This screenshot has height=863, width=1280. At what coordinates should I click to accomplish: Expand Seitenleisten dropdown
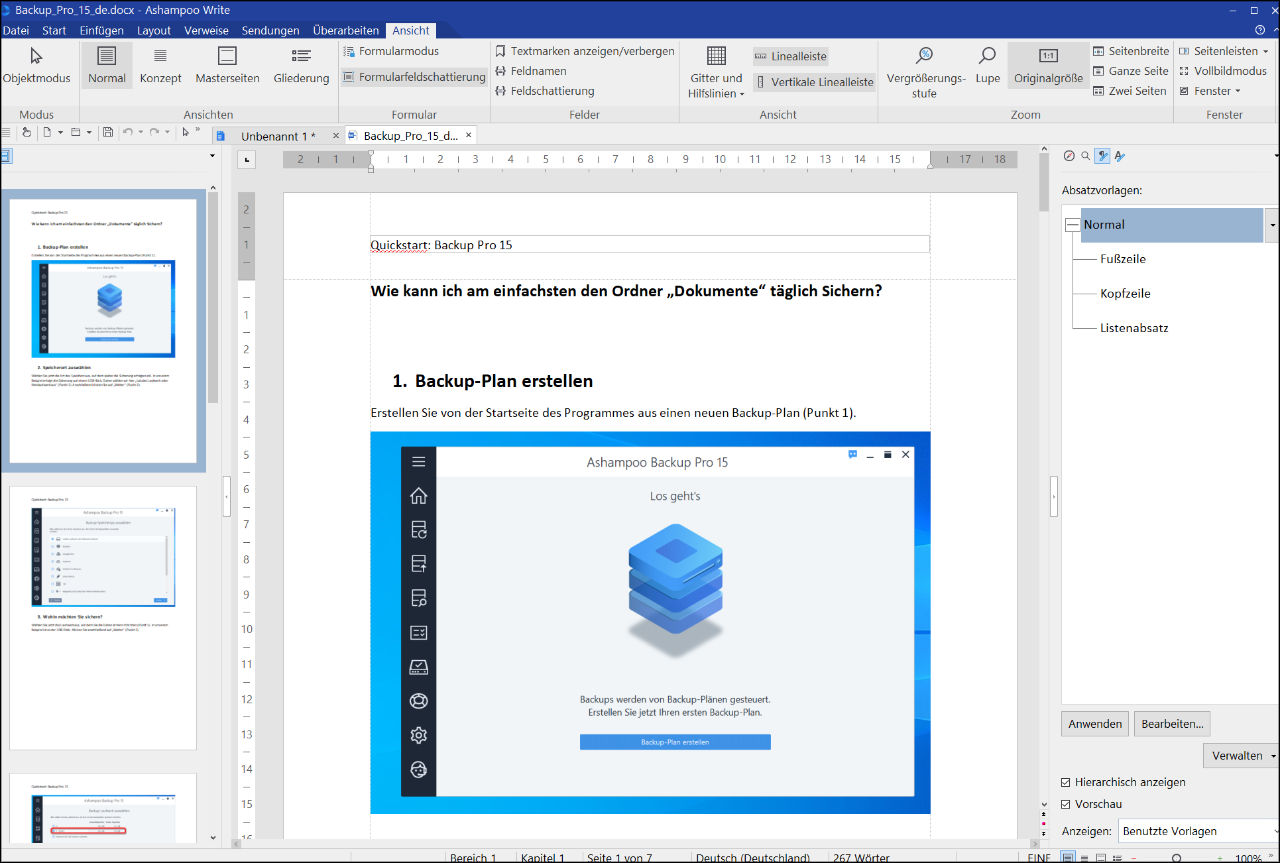[1224, 51]
